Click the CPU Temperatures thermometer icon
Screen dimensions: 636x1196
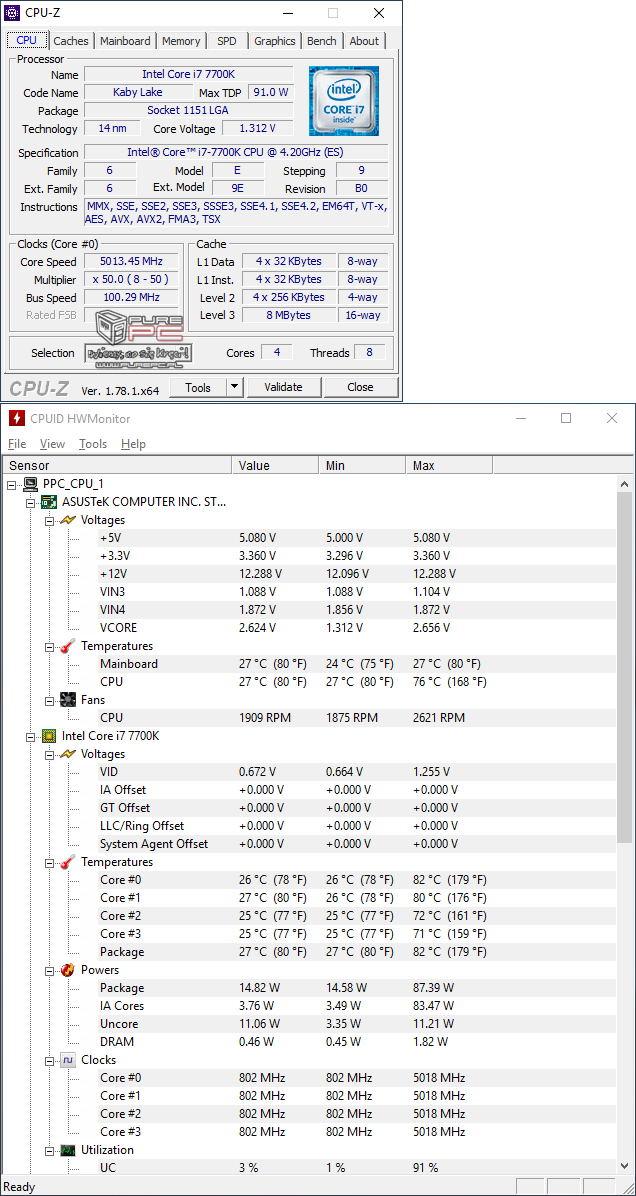point(68,862)
